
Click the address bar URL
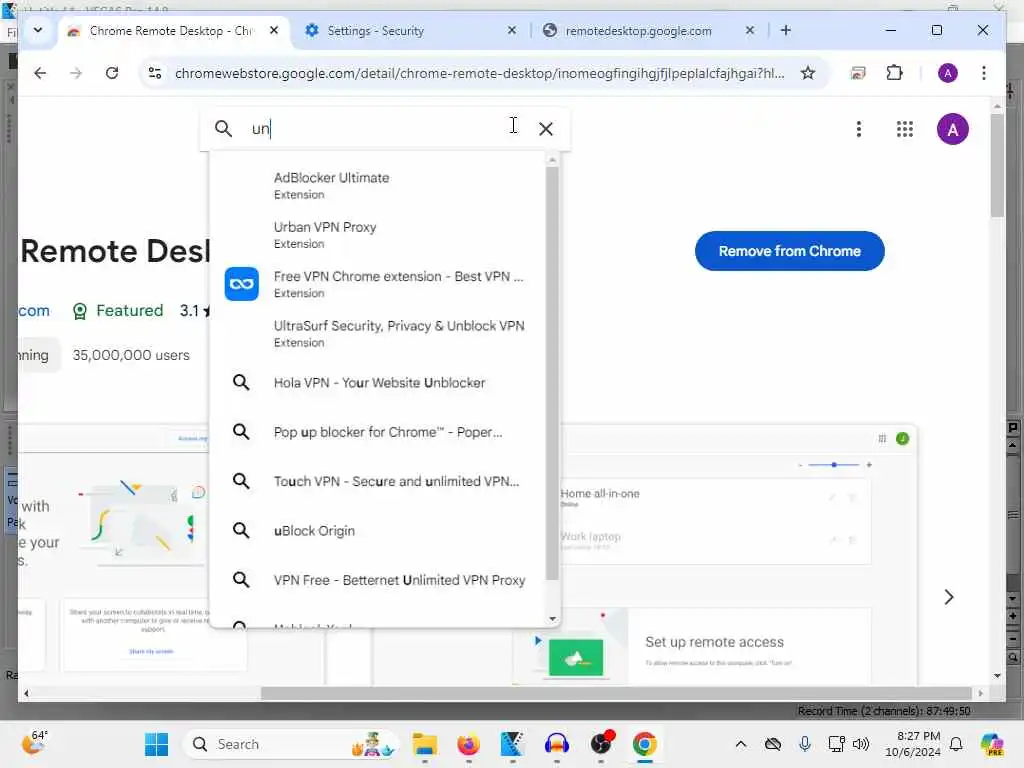click(x=479, y=73)
